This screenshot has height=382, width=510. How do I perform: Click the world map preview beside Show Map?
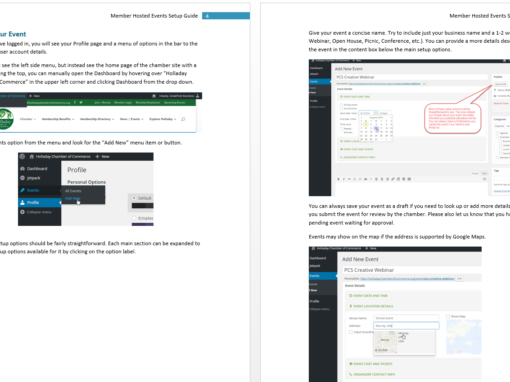464,337
